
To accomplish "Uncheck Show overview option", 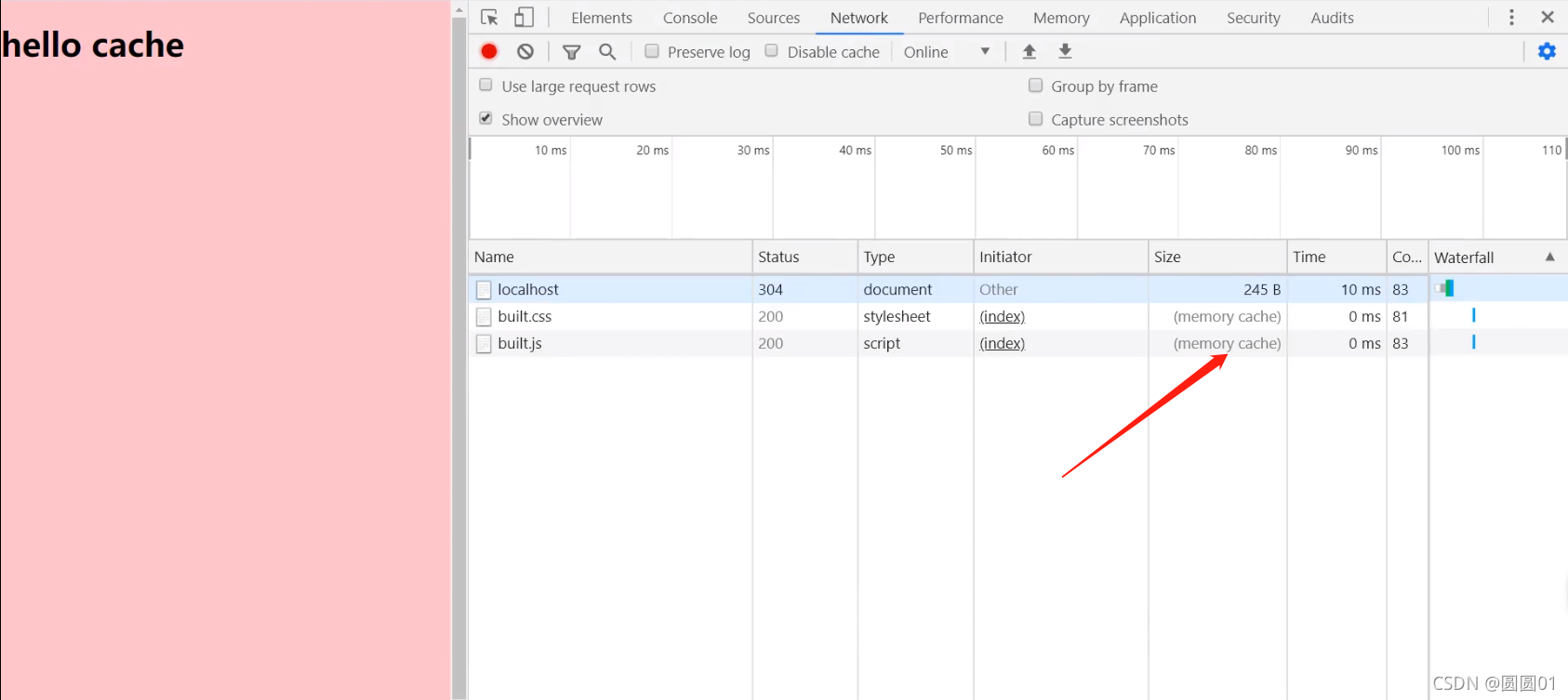I will 485,119.
